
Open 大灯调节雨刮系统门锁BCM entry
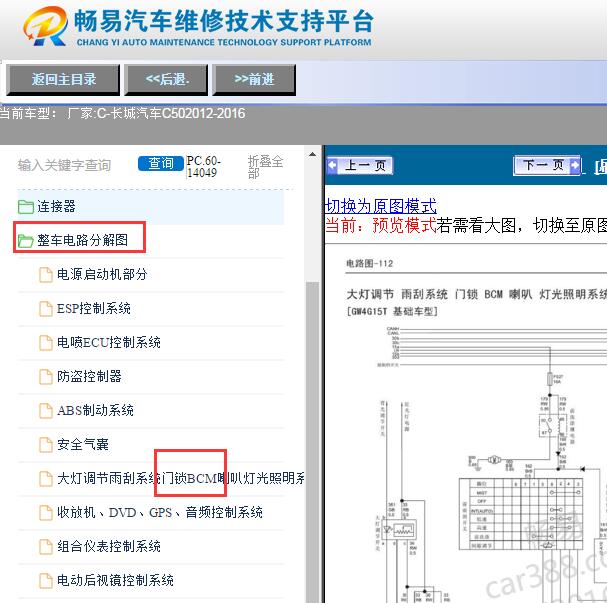click(x=181, y=478)
